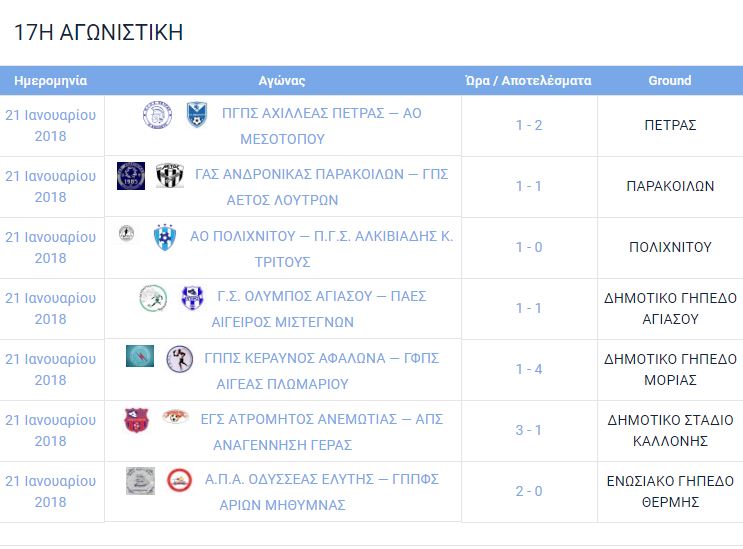
Task: Click the ΓΦΠΣ Αιγέας Πλωμαρίου round crest
Action: (180, 359)
